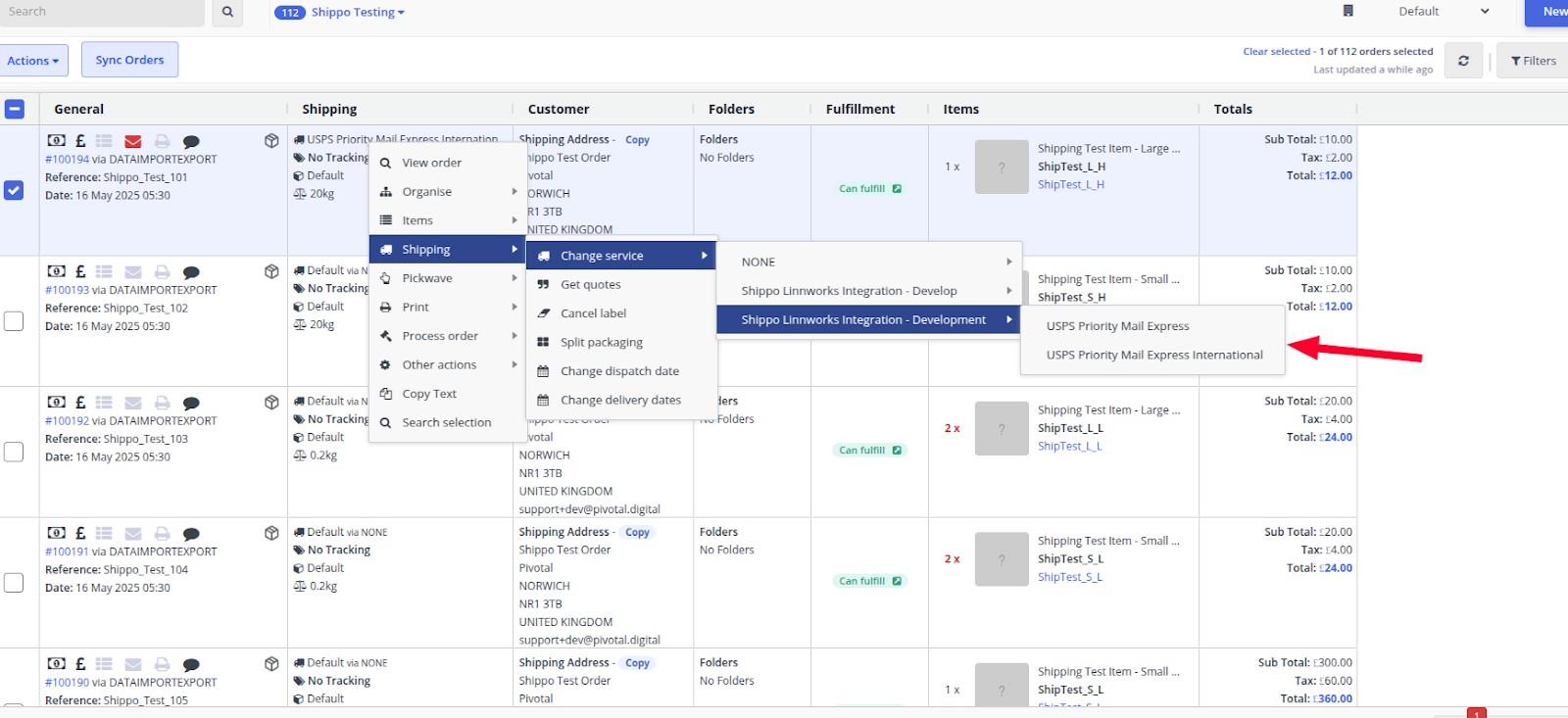Select NONE shipping service option

click(868, 262)
